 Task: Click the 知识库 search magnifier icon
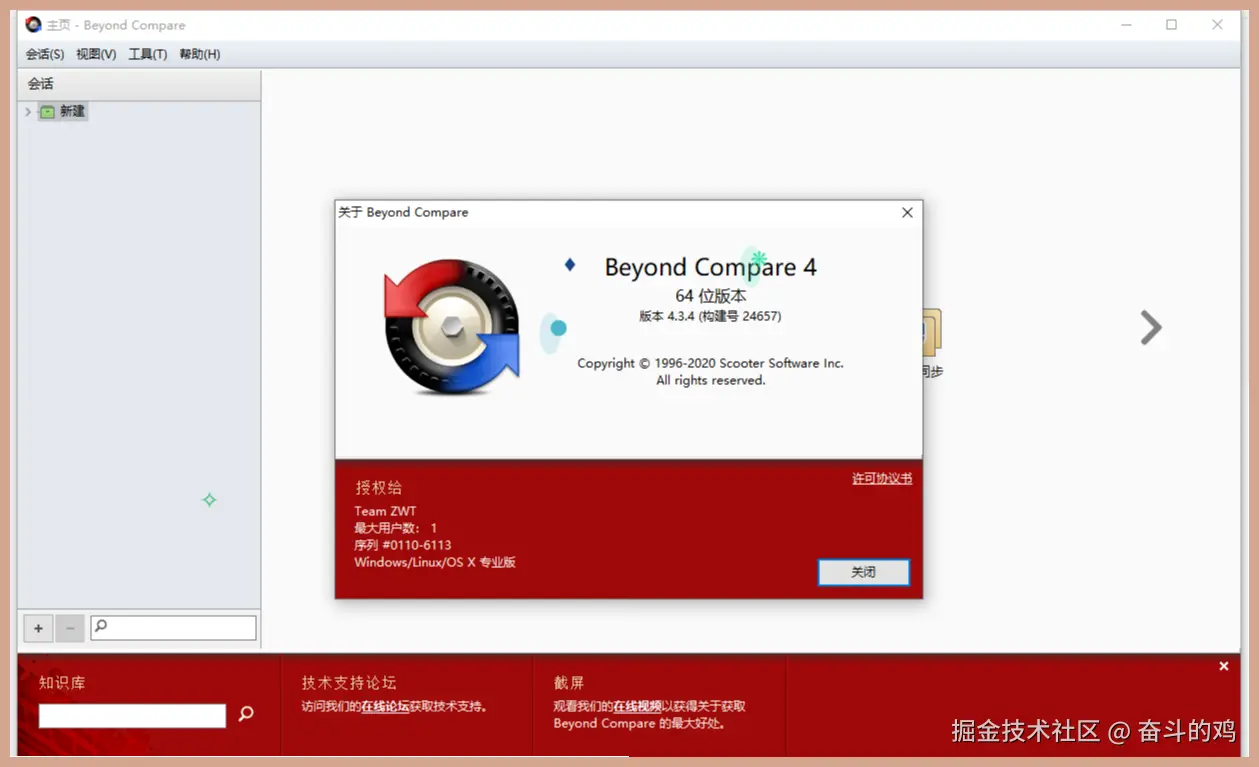[246, 714]
